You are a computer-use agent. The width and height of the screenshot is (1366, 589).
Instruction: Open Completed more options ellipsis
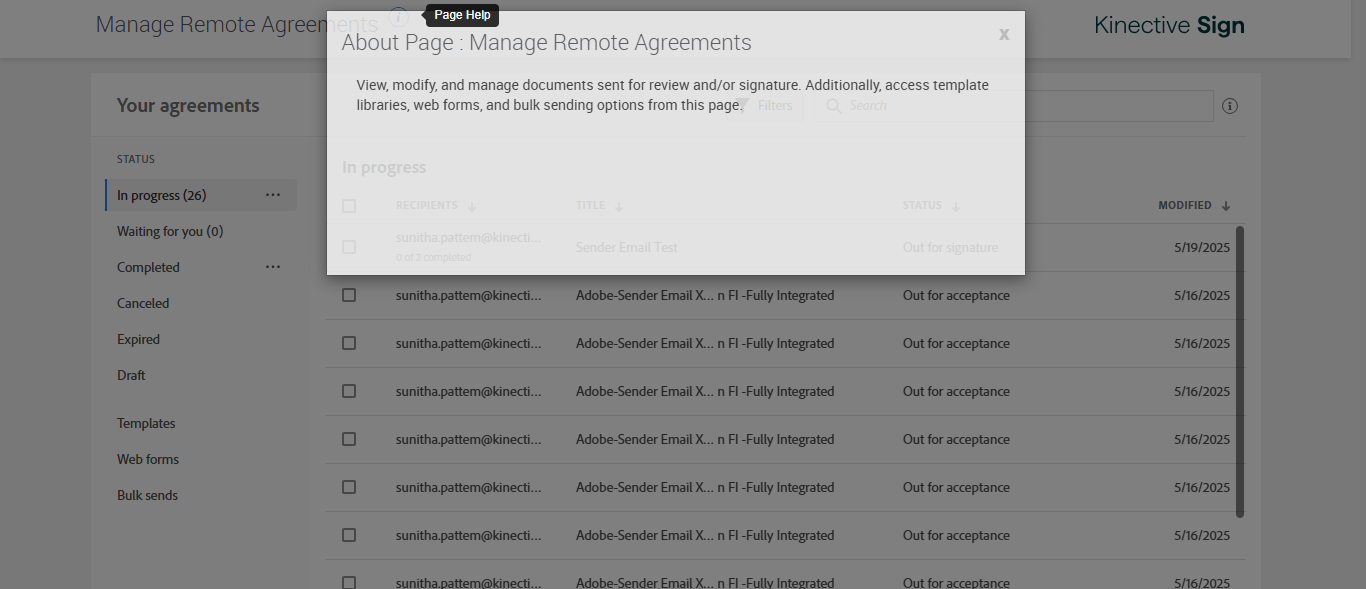pos(273,267)
